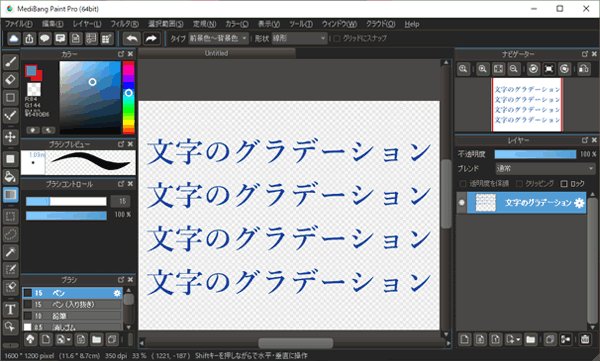
Task: Open the Help menu
Action: [x=412, y=24]
